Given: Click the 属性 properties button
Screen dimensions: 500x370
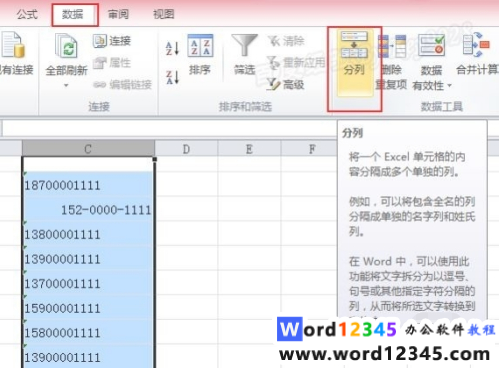Looking at the screenshot, I should tap(112, 63).
